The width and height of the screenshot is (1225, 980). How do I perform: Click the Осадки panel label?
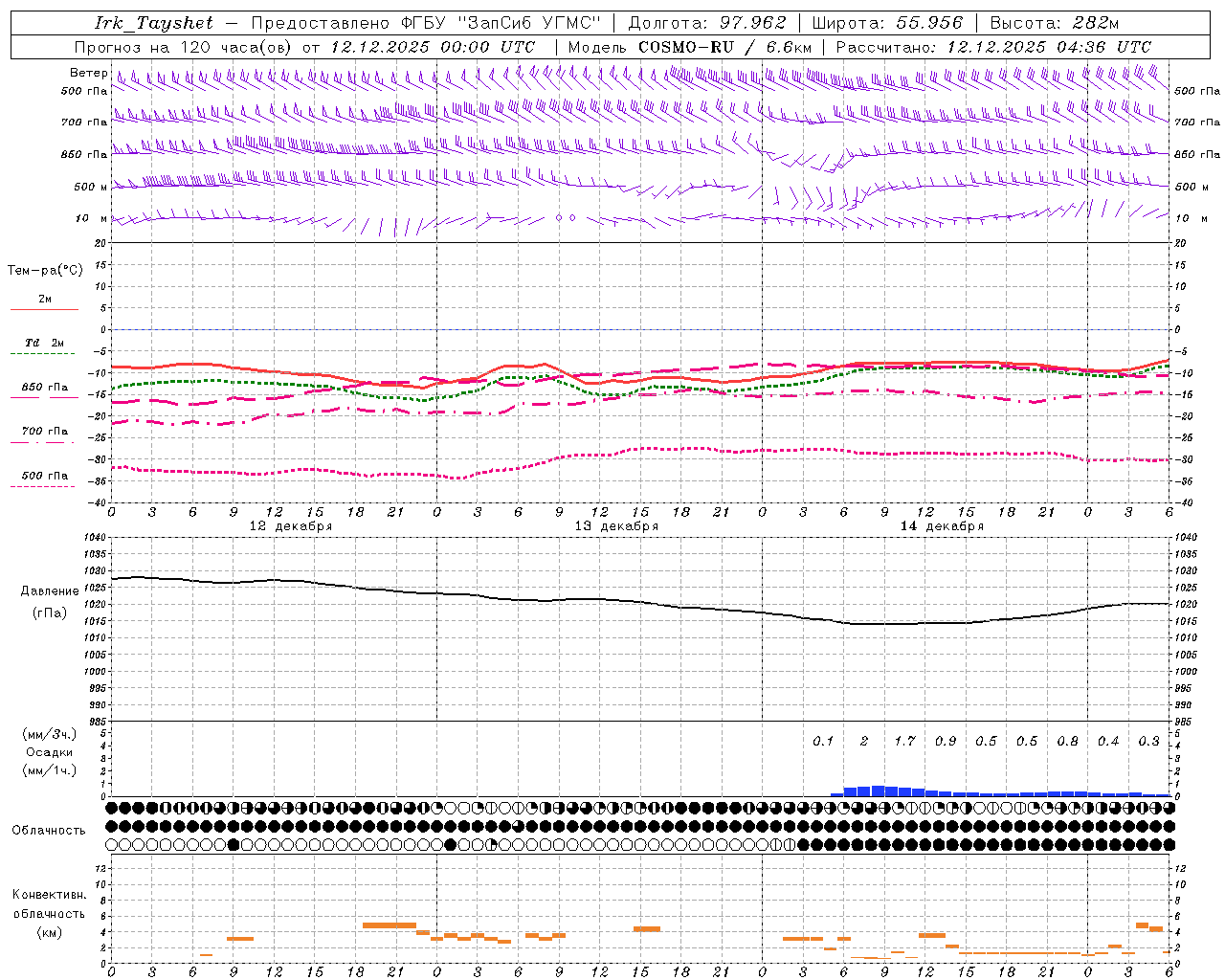pos(50,752)
